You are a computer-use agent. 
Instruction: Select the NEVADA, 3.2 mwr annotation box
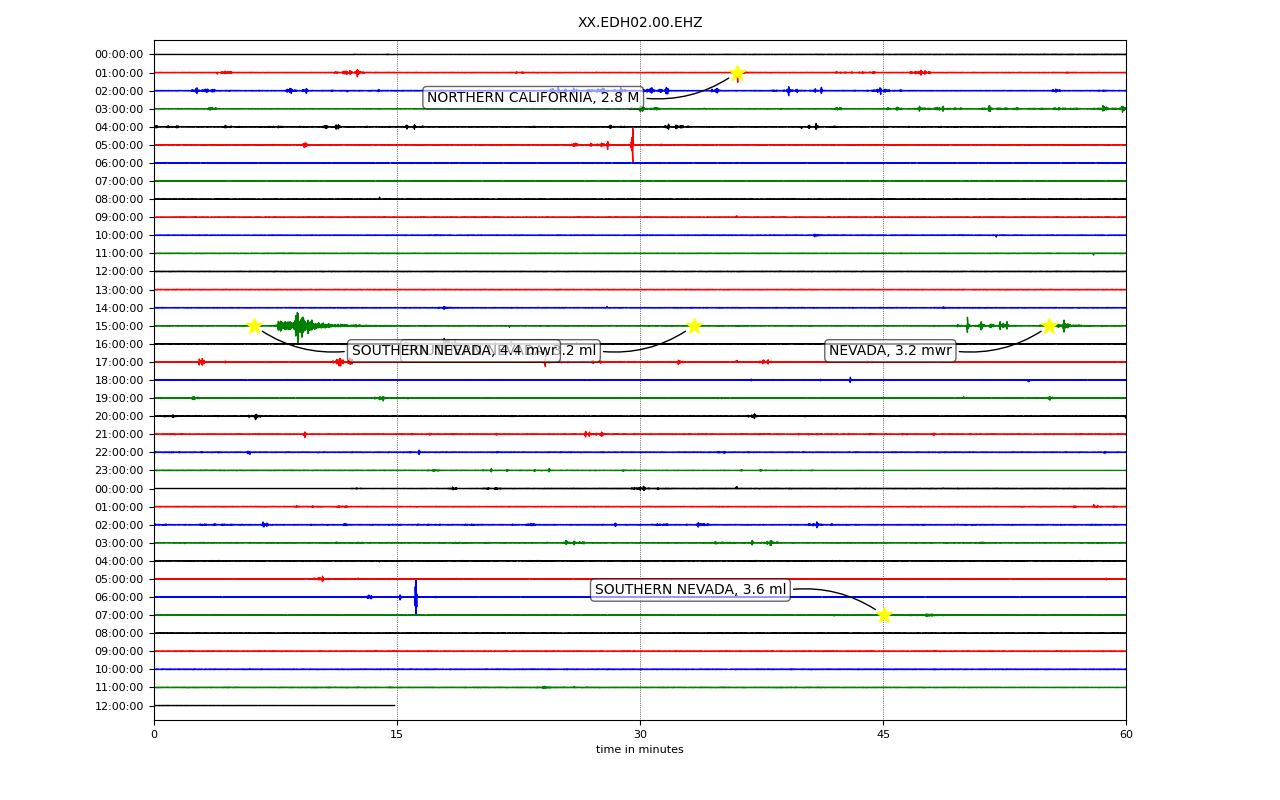[890, 351]
